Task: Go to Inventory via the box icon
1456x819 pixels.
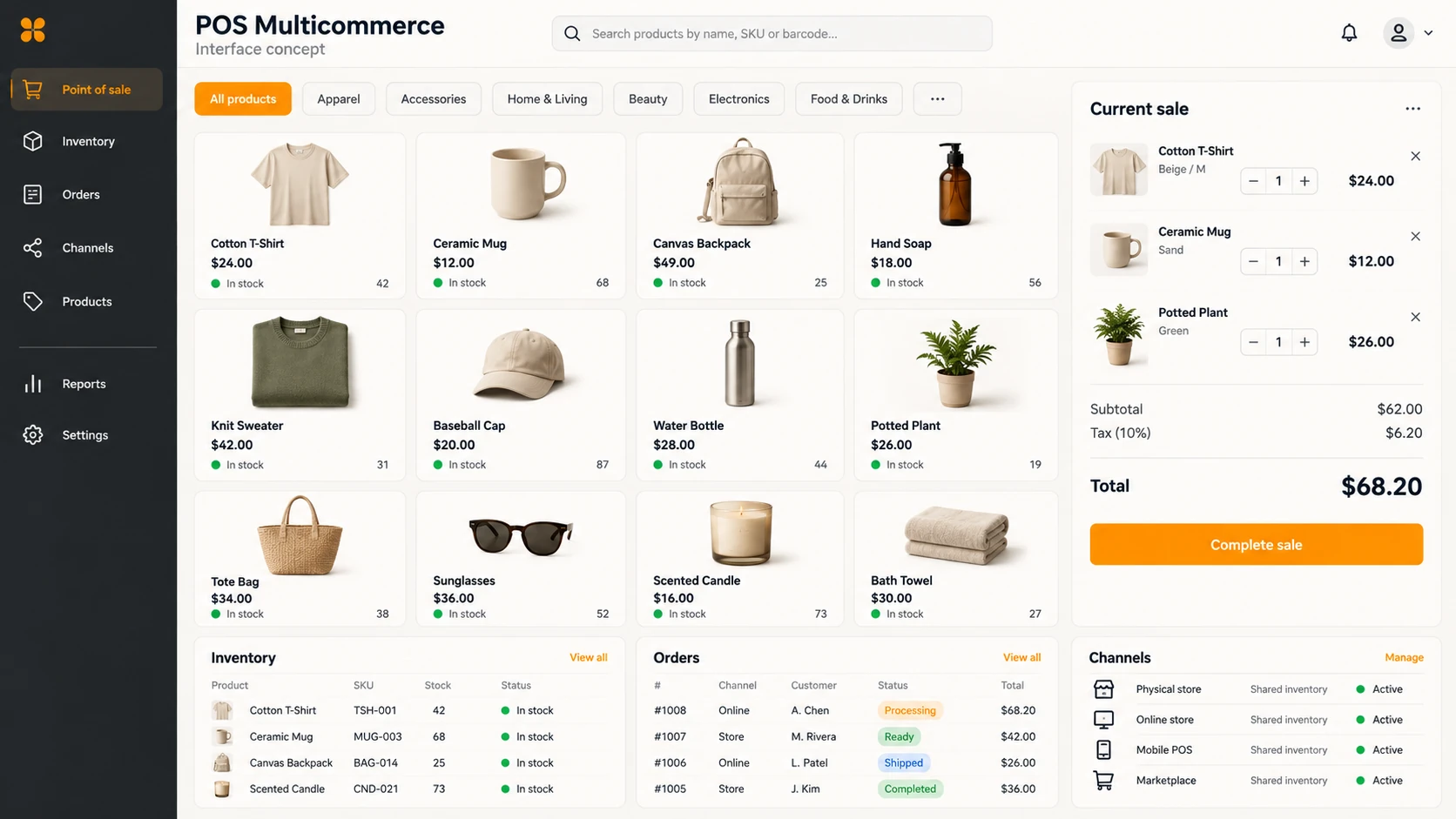Action: coord(33,141)
